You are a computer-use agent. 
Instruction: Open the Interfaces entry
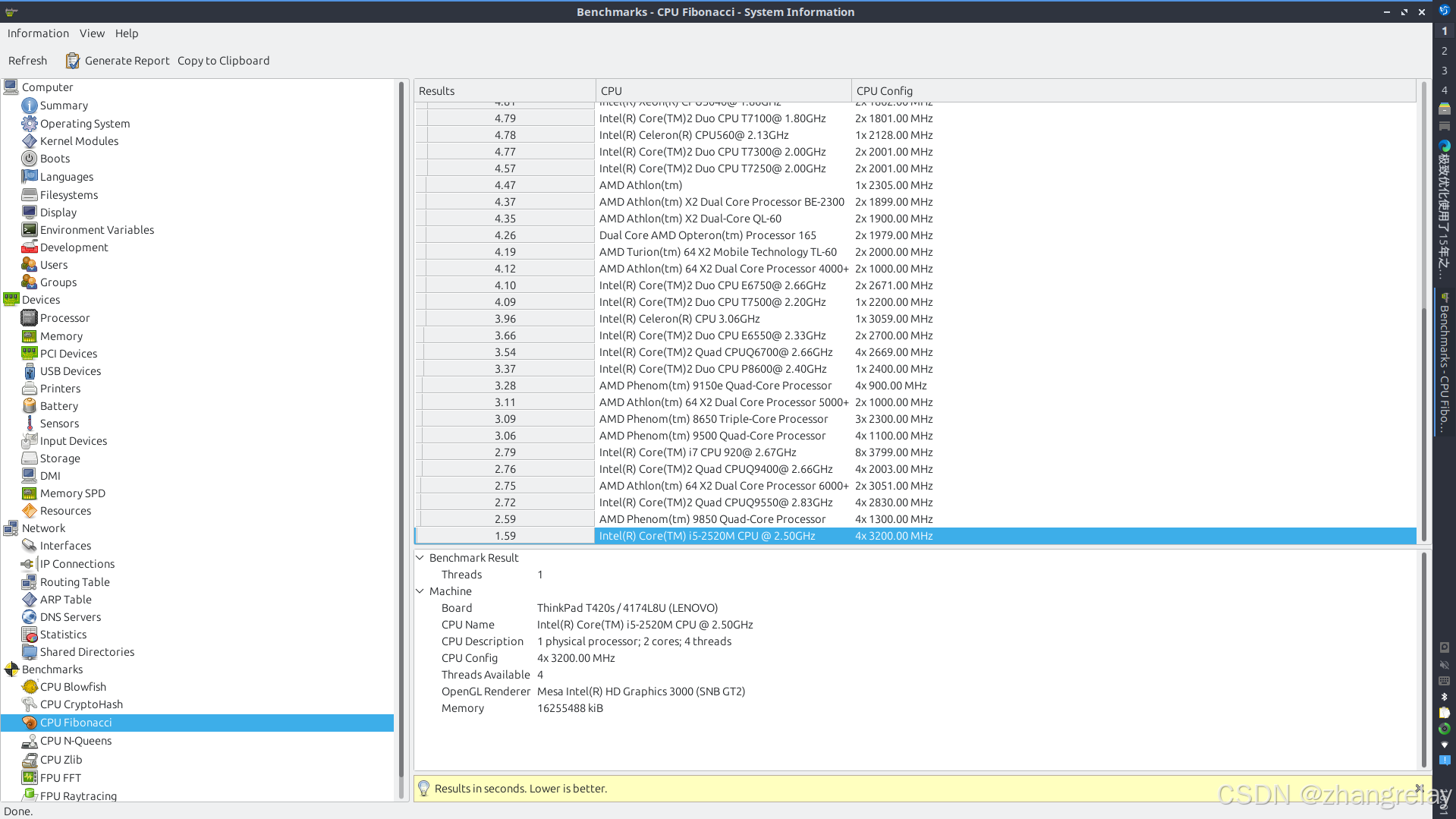(x=65, y=546)
